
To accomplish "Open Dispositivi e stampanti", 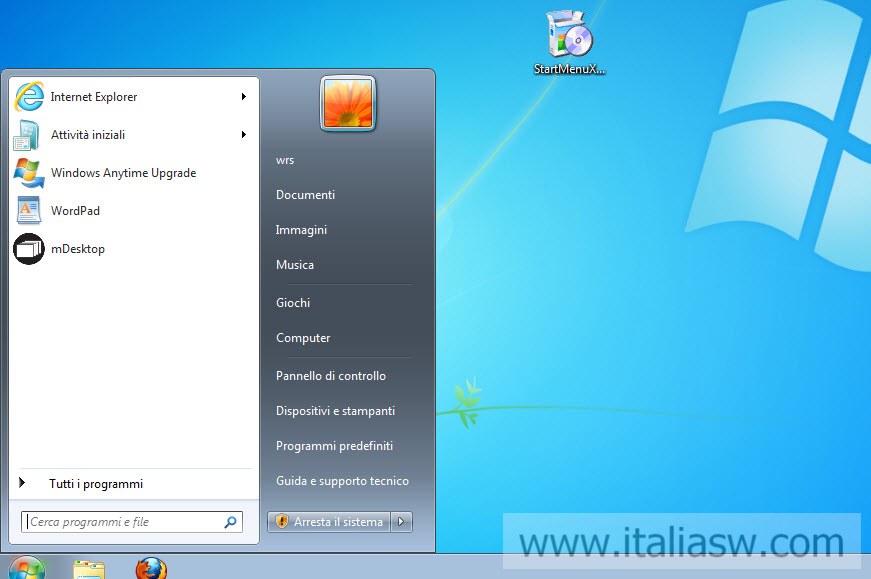I will pyautogui.click(x=336, y=411).
